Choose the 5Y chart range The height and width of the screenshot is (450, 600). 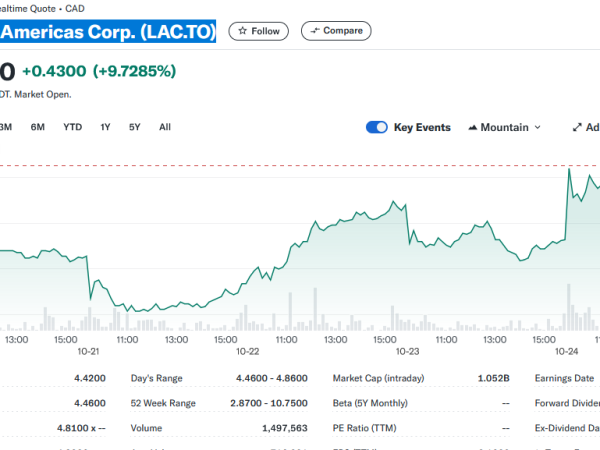coord(135,127)
